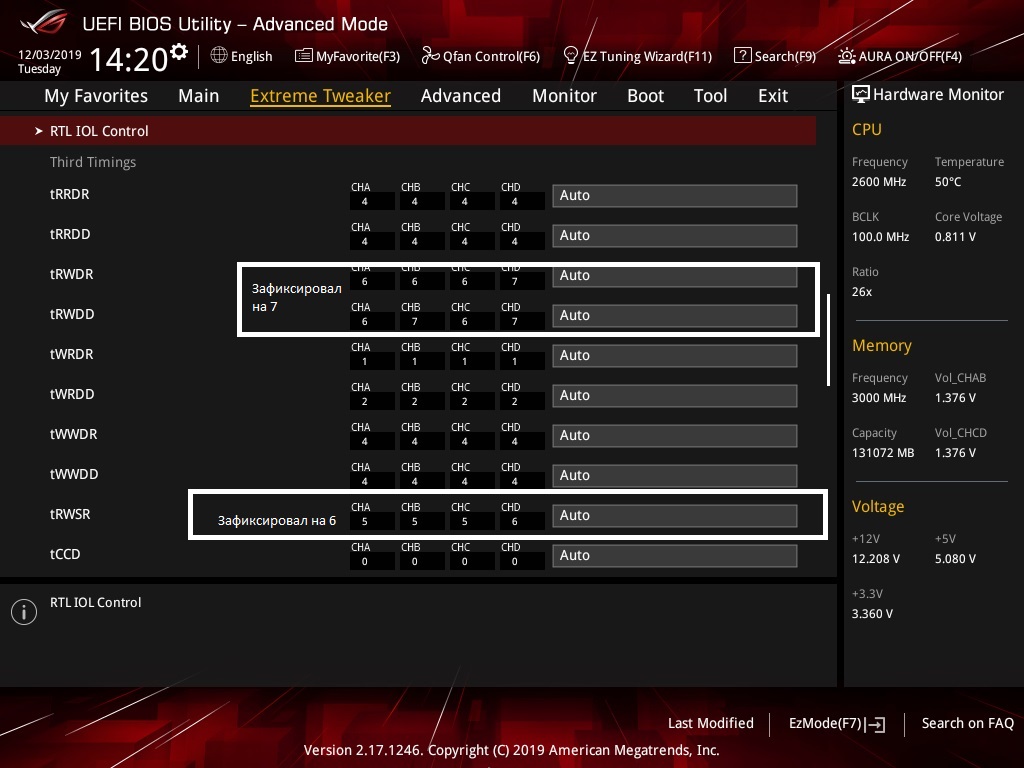Click the MyFavorite list icon
The width and height of the screenshot is (1024, 768).
click(303, 56)
